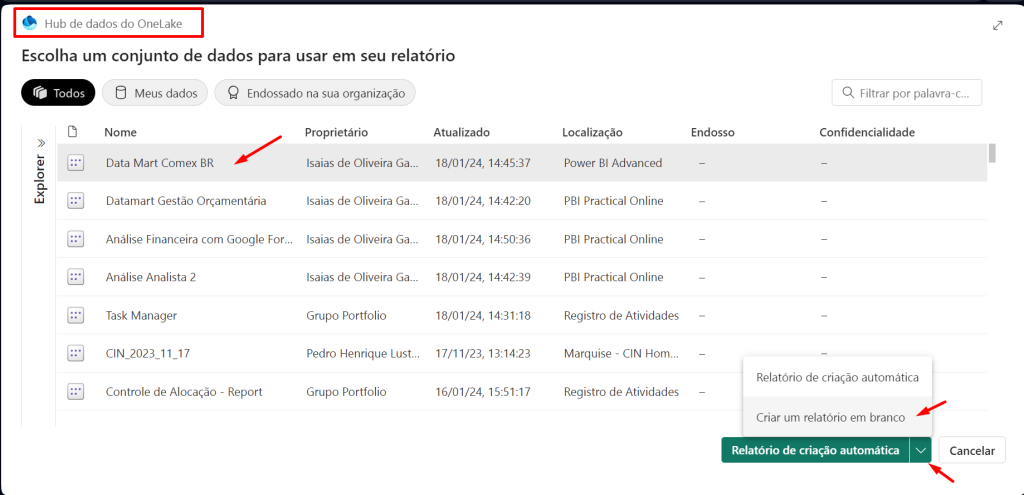
Task: Click the OneLake data hub logo icon
Action: pos(29,22)
